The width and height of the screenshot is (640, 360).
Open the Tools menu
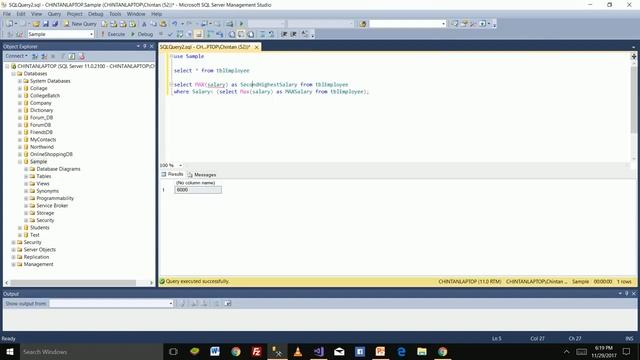point(115,14)
